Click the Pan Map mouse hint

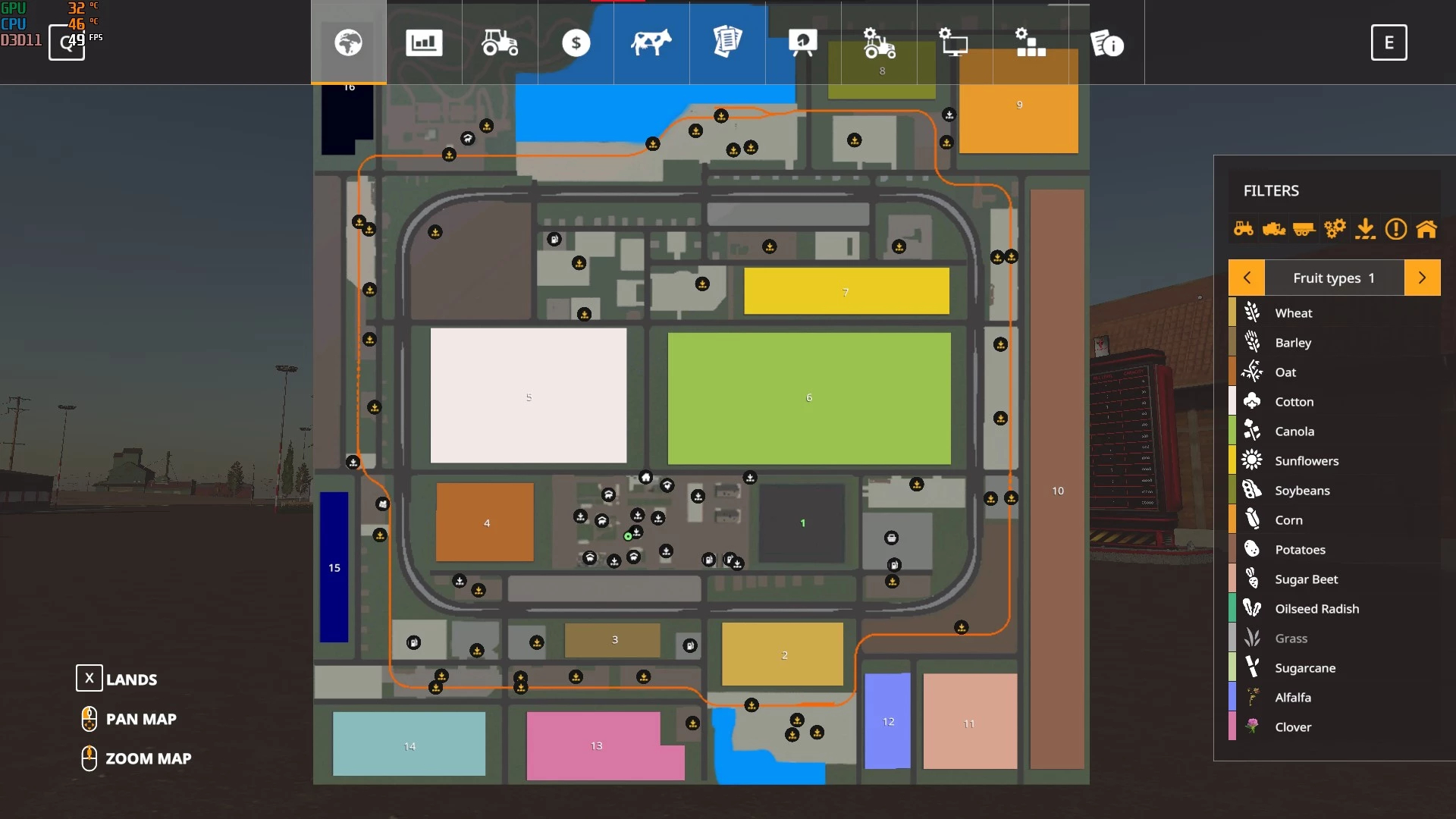(x=129, y=718)
